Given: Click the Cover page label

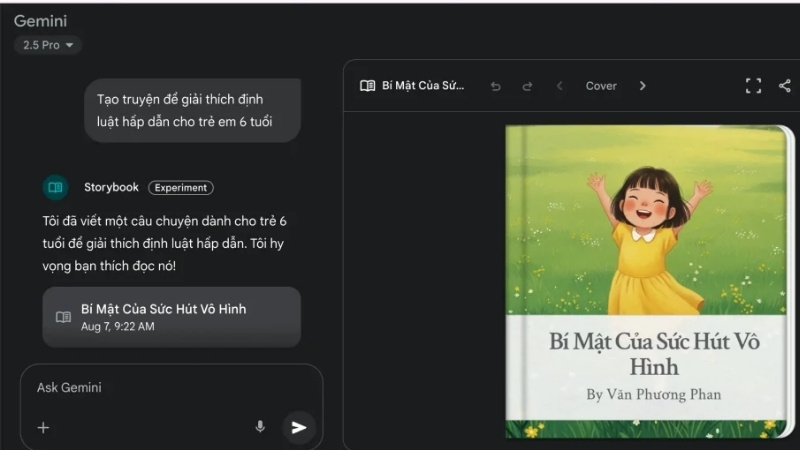Looking at the screenshot, I should pyautogui.click(x=601, y=86).
